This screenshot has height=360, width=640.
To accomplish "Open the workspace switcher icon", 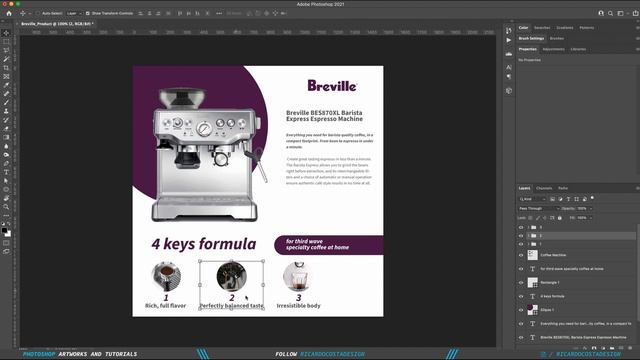I will [x=620, y=13].
